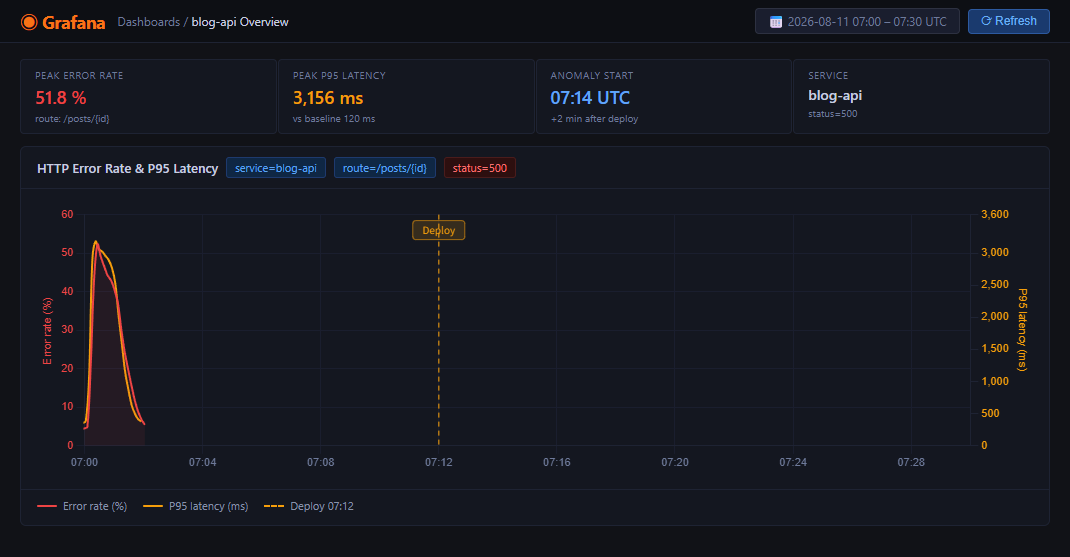This screenshot has height=557, width=1070.
Task: Click the '+2 min after deploy' subtitle
Action: [594, 119]
